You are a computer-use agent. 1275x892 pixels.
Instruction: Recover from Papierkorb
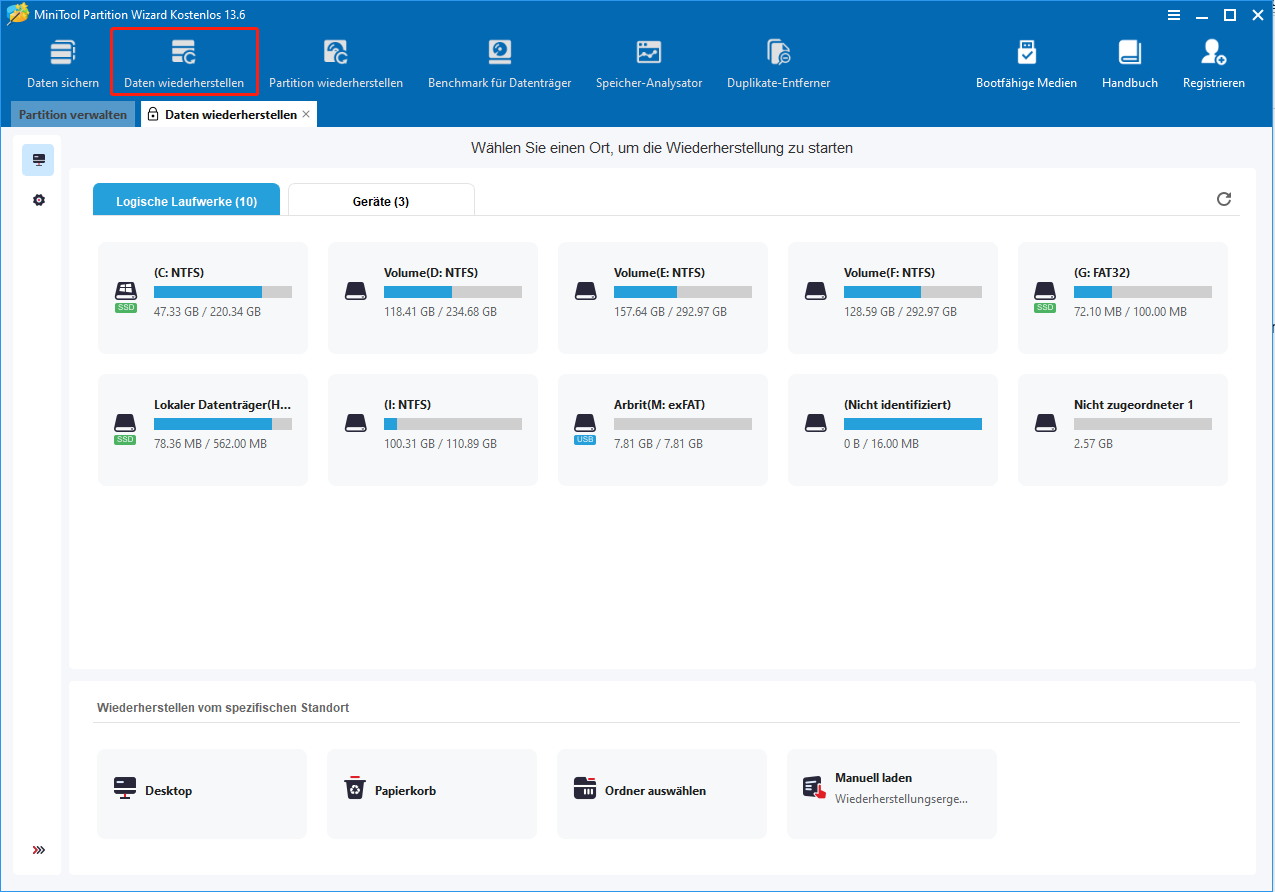coord(432,794)
